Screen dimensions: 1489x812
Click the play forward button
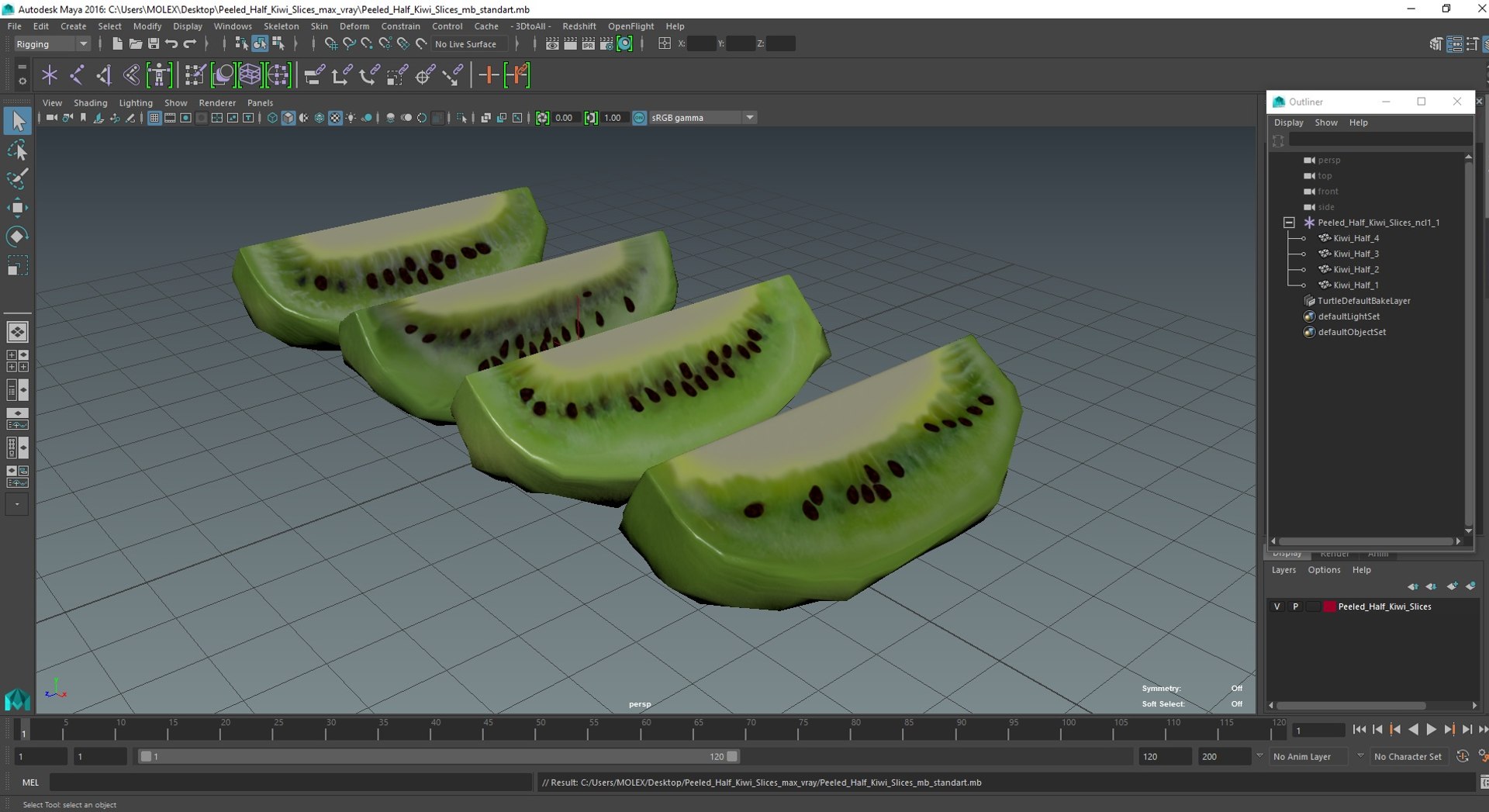[1431, 729]
